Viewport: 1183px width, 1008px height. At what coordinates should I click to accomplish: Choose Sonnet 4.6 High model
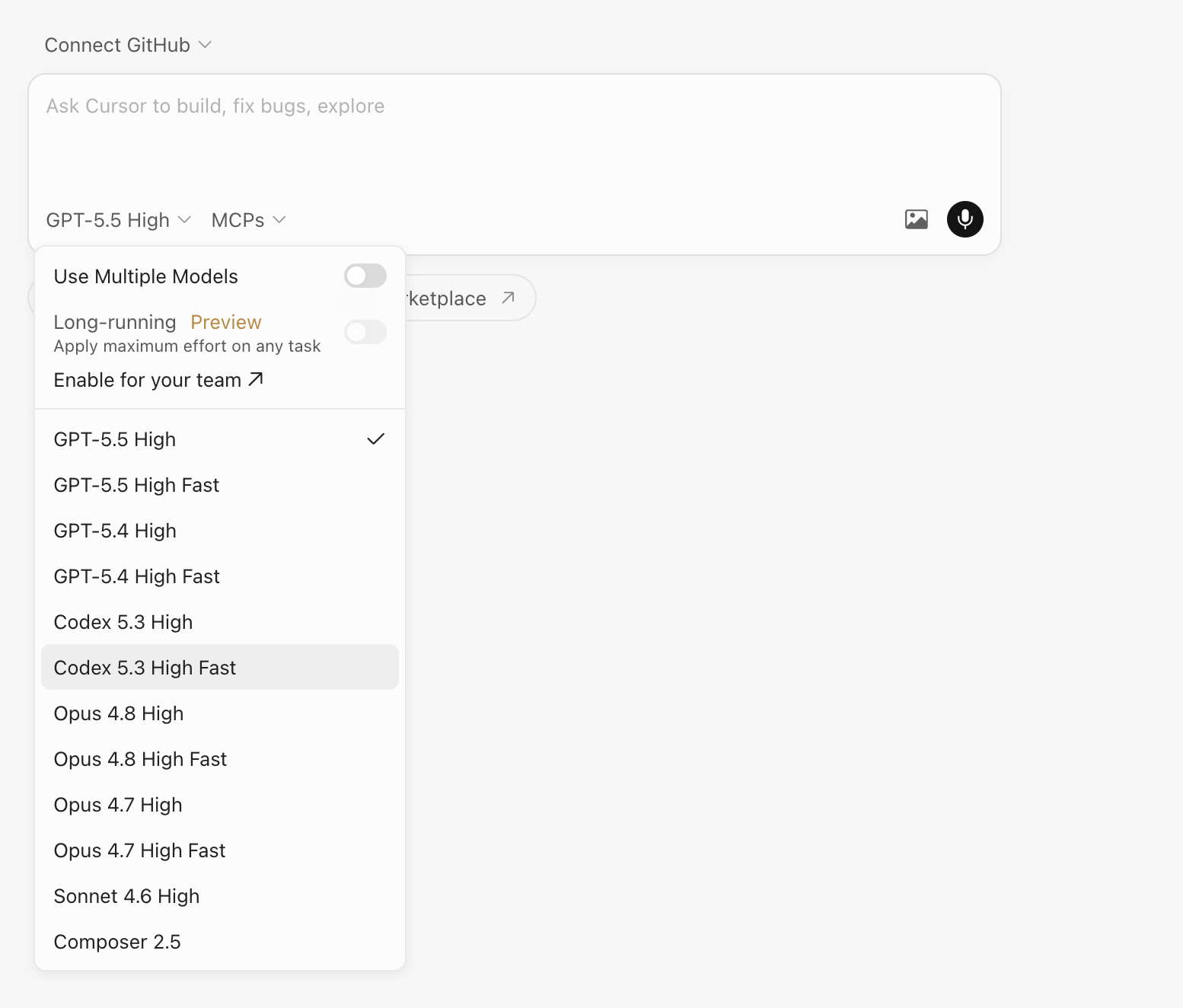(x=220, y=896)
